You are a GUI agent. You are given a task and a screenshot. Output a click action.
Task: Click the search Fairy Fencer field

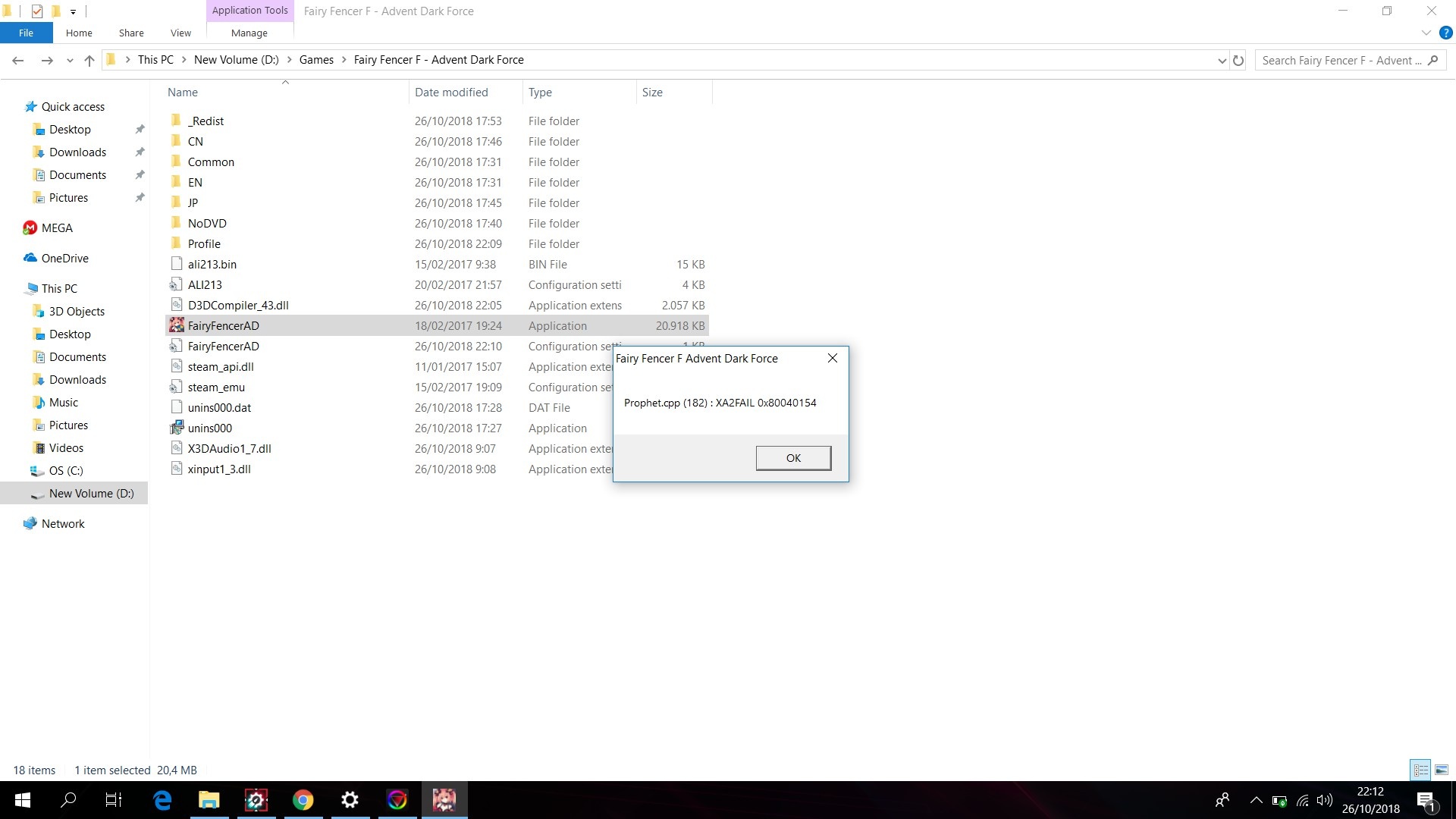[x=1341, y=60]
